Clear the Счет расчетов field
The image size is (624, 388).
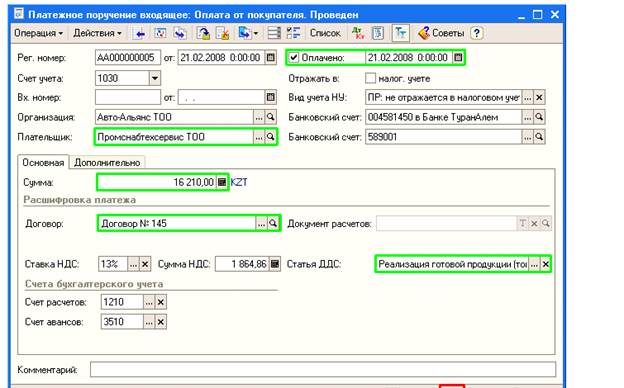(160, 302)
